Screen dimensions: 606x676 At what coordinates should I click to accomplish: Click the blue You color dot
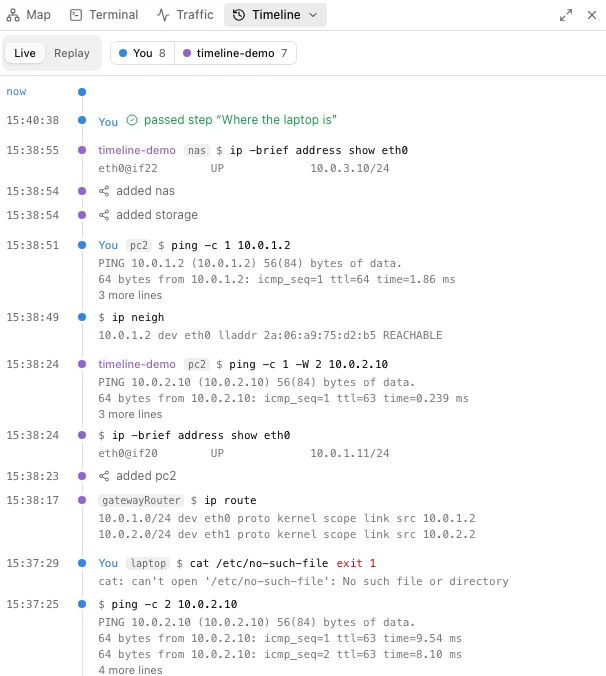coord(123,53)
